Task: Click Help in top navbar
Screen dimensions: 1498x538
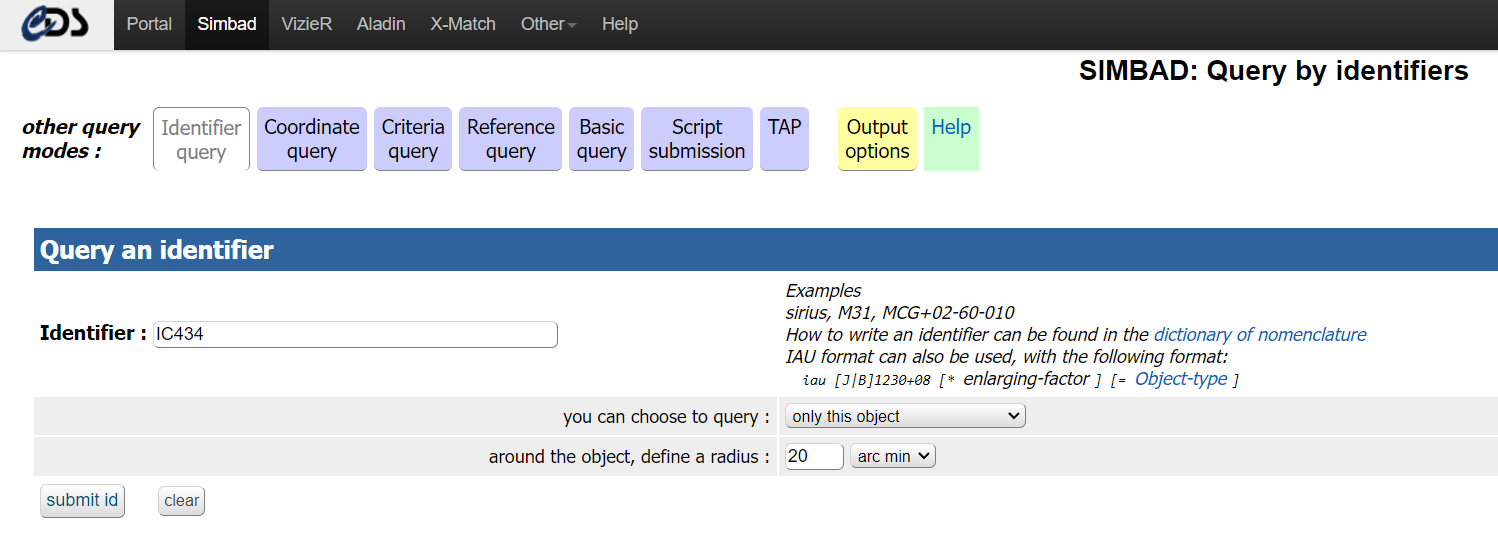Action: 620,24
